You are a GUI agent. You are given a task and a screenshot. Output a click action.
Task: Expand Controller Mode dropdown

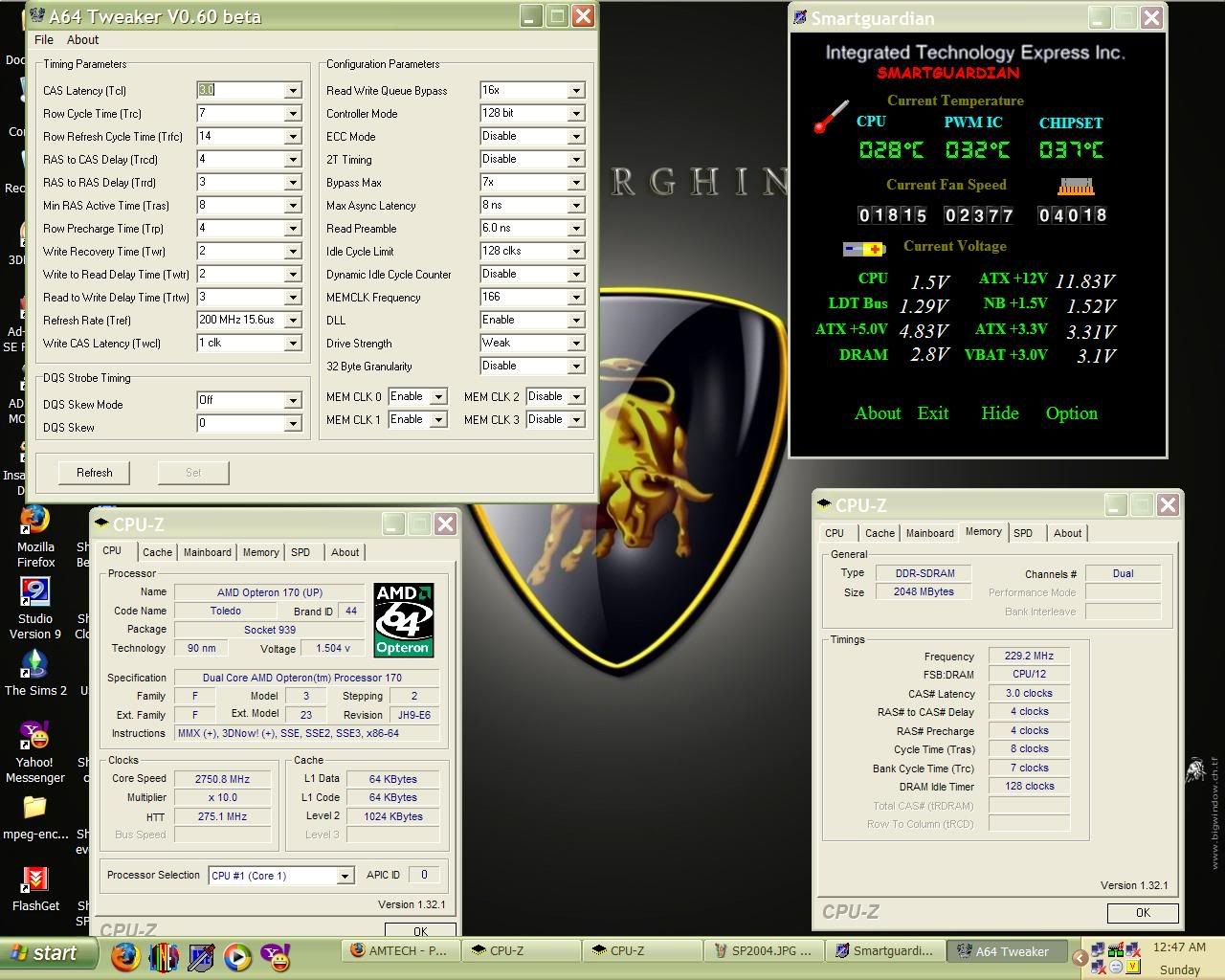(x=576, y=114)
